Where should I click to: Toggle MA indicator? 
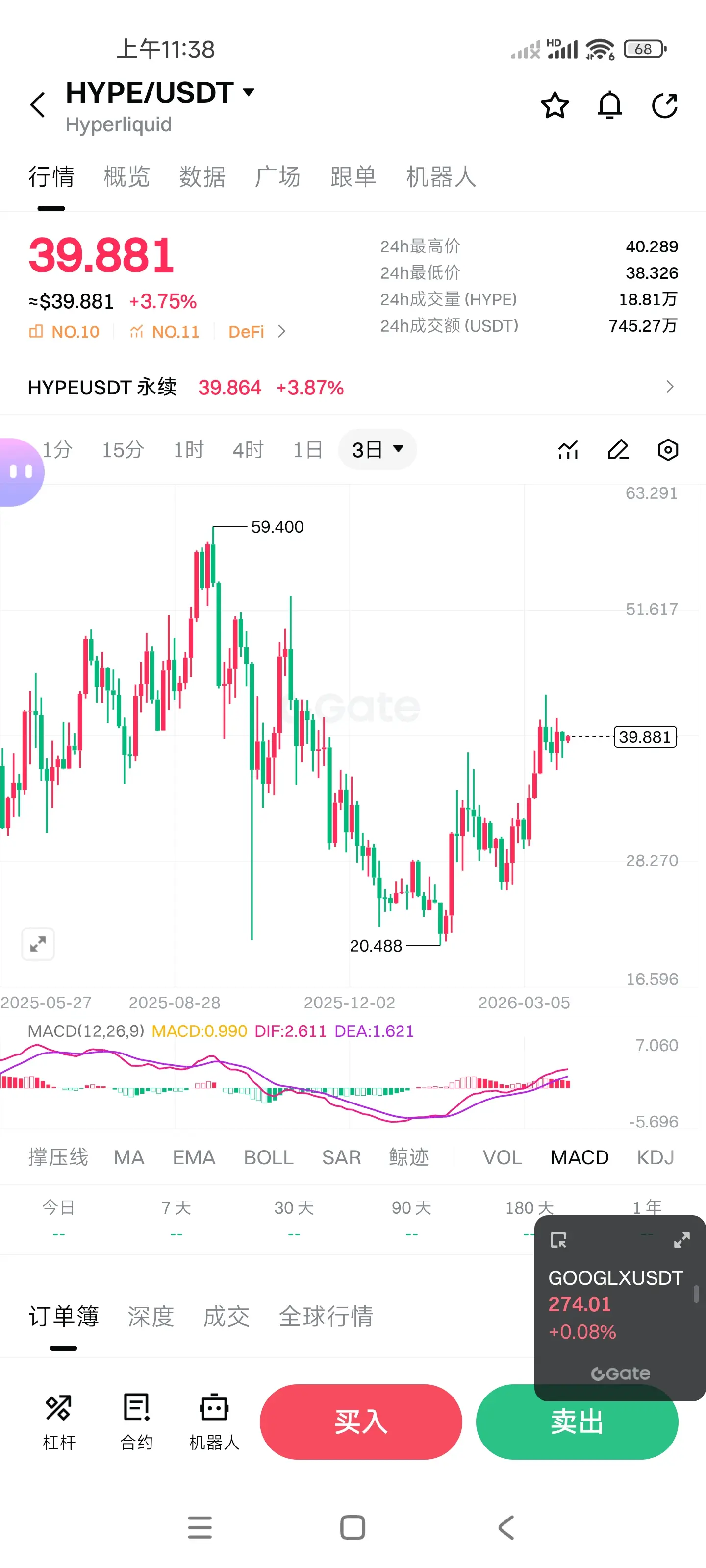point(129,1157)
